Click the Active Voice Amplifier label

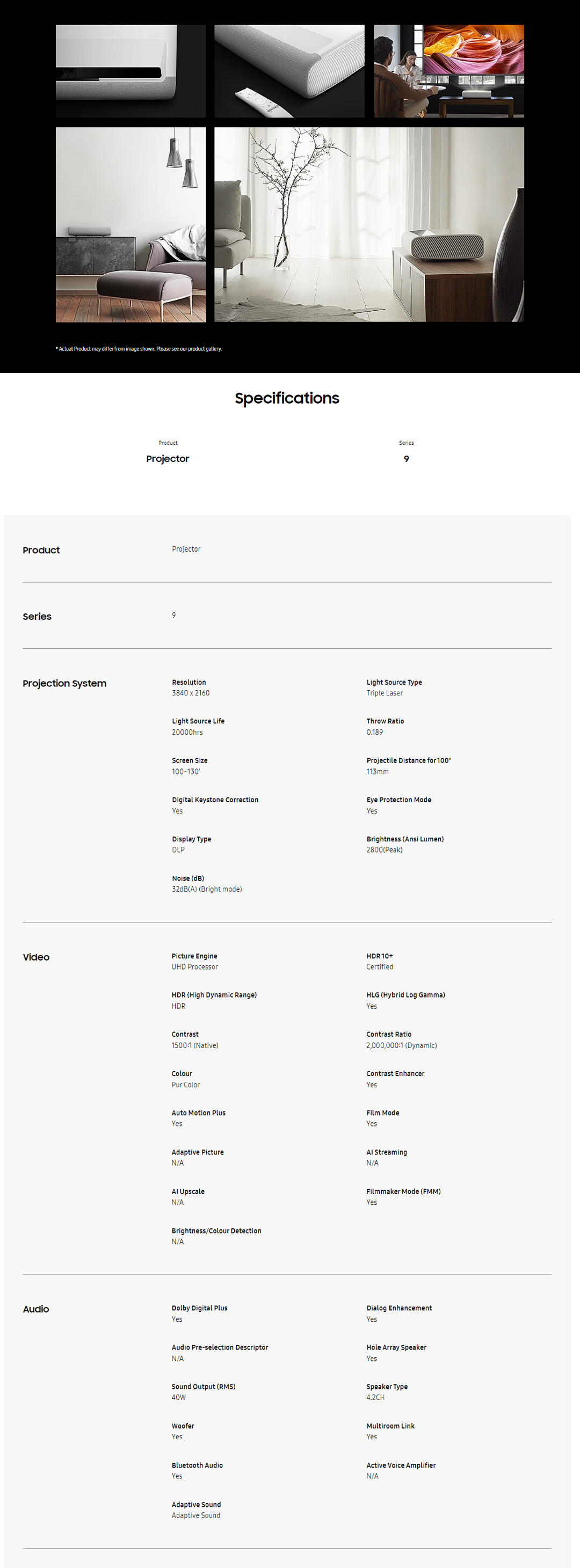[401, 1465]
